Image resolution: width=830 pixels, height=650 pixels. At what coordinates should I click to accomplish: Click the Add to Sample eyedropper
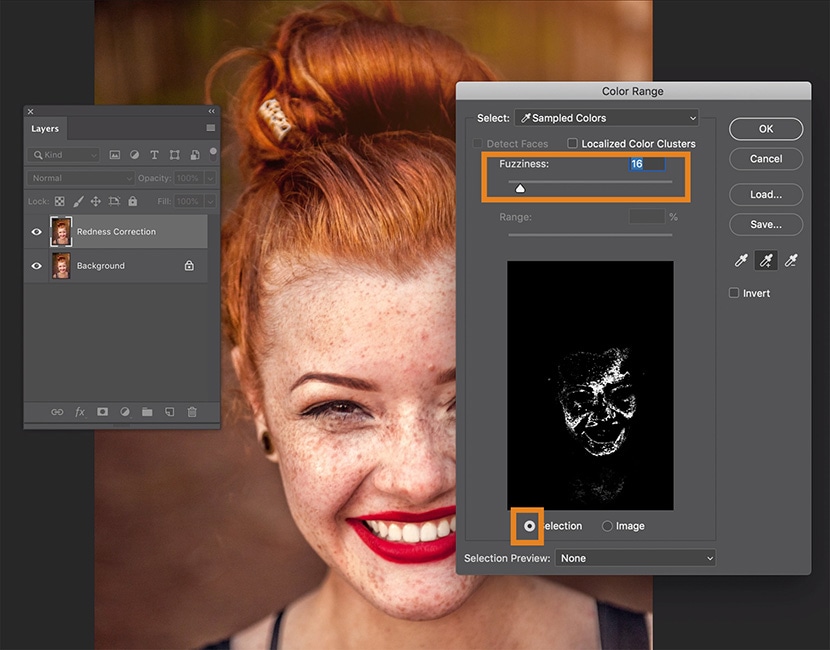coord(766,261)
